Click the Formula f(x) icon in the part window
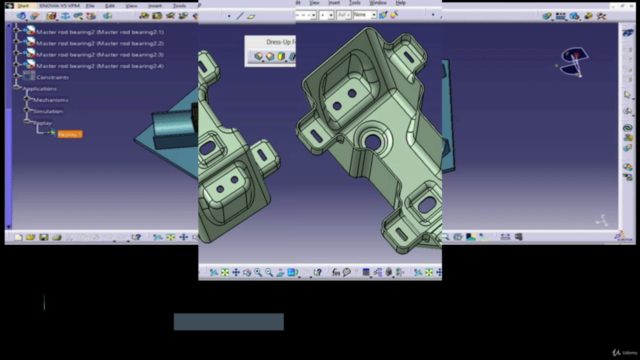This screenshot has width=640, height=360. (x=336, y=272)
